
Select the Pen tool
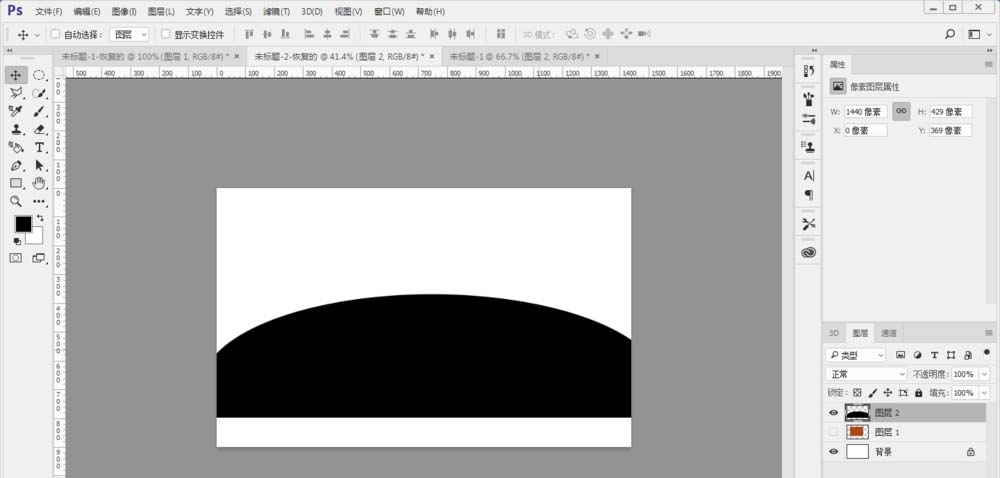click(x=16, y=165)
